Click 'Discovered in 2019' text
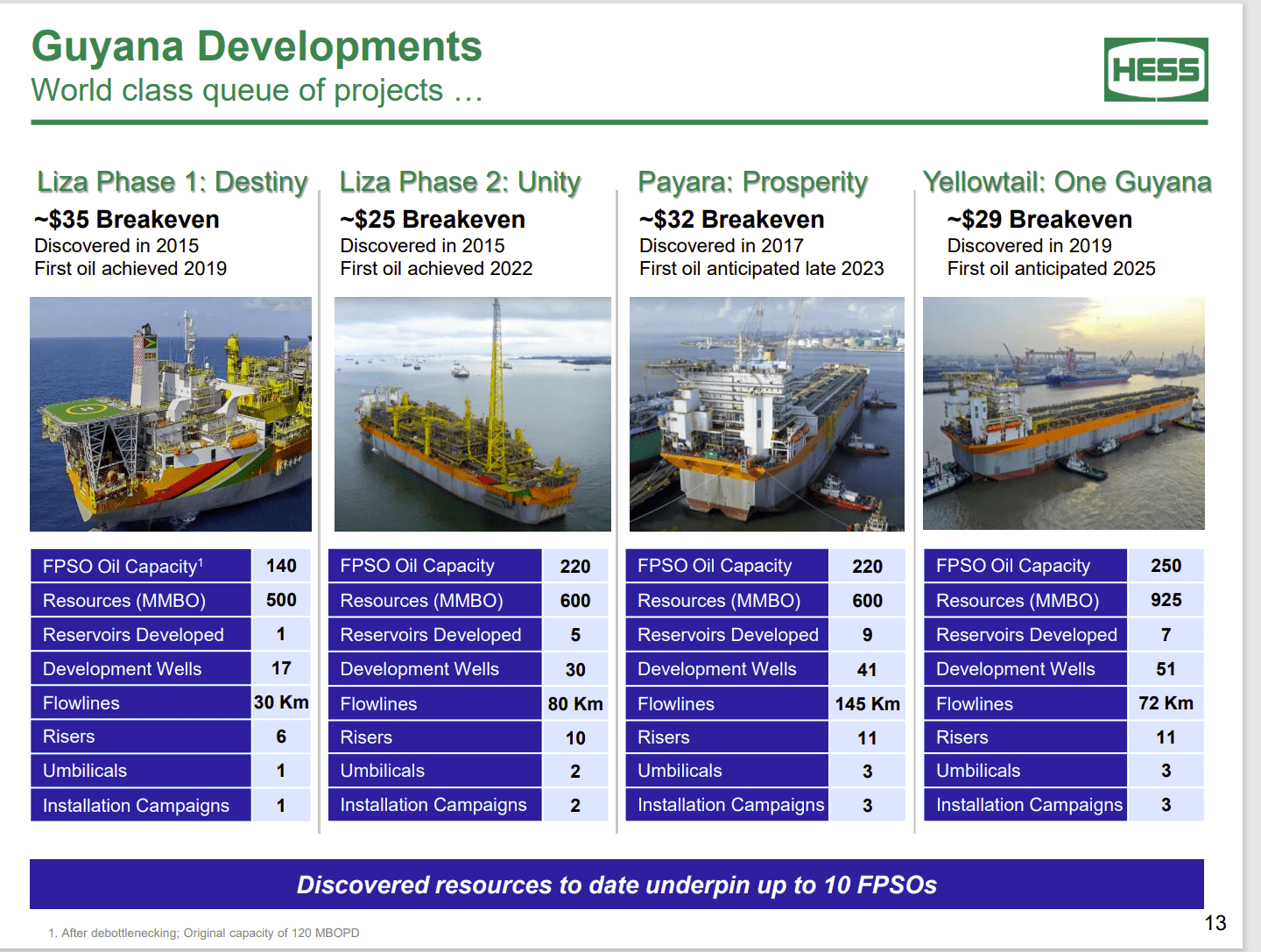Screen dimensions: 1261x952 point(1030,246)
